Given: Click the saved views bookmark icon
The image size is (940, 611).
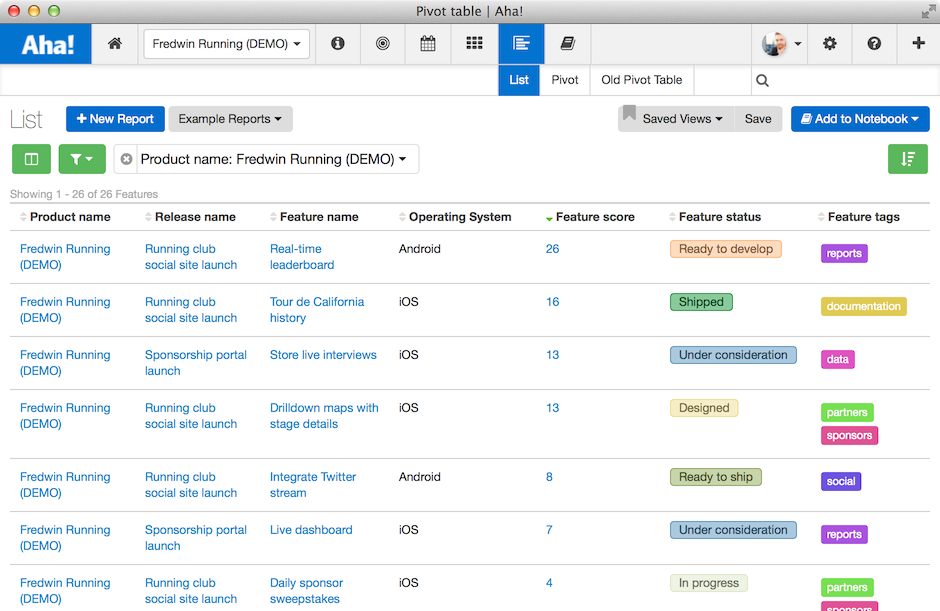Looking at the screenshot, I should [629, 113].
